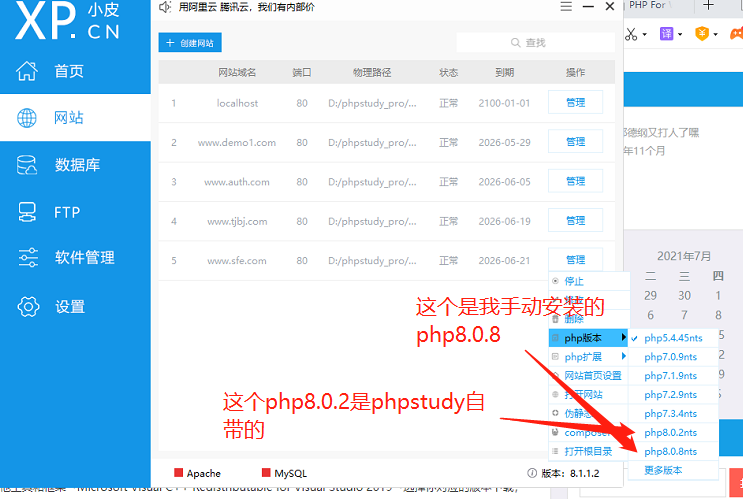743x499 pixels.
Task: Open dropdown arrow next to translate icon
Action: (680, 35)
